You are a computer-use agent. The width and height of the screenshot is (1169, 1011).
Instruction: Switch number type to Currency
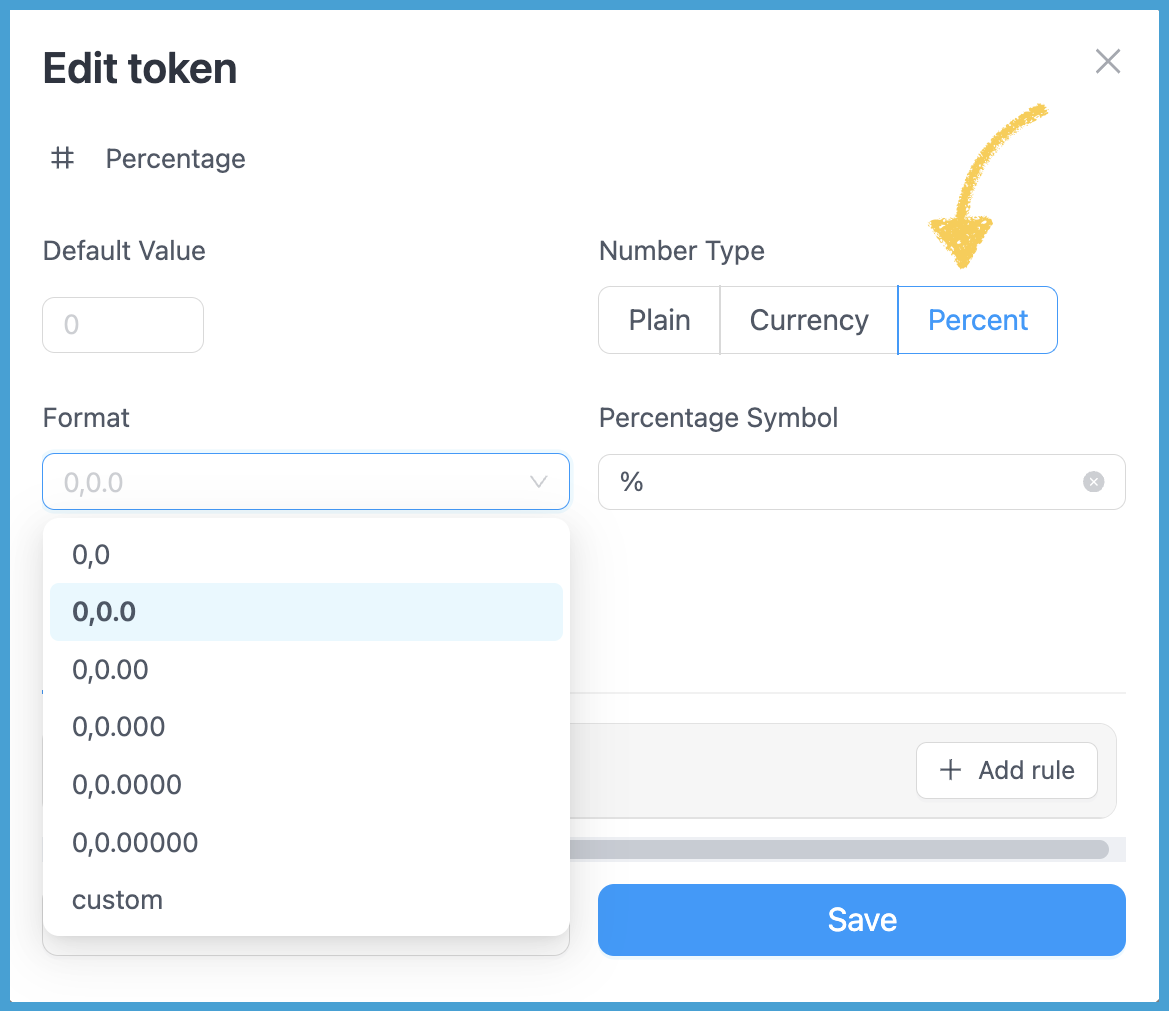click(x=809, y=320)
